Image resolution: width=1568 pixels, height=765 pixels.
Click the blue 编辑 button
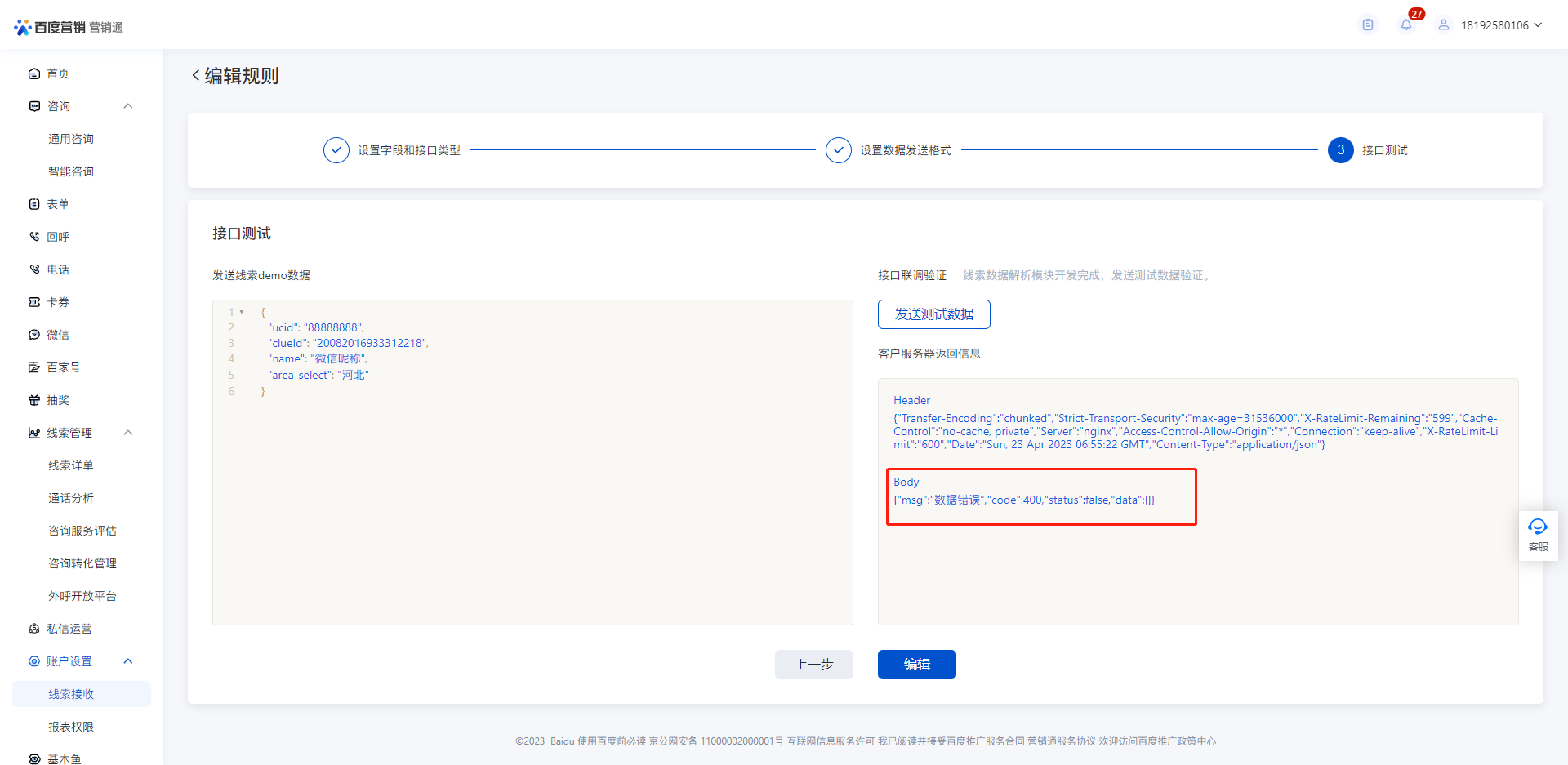click(x=916, y=665)
